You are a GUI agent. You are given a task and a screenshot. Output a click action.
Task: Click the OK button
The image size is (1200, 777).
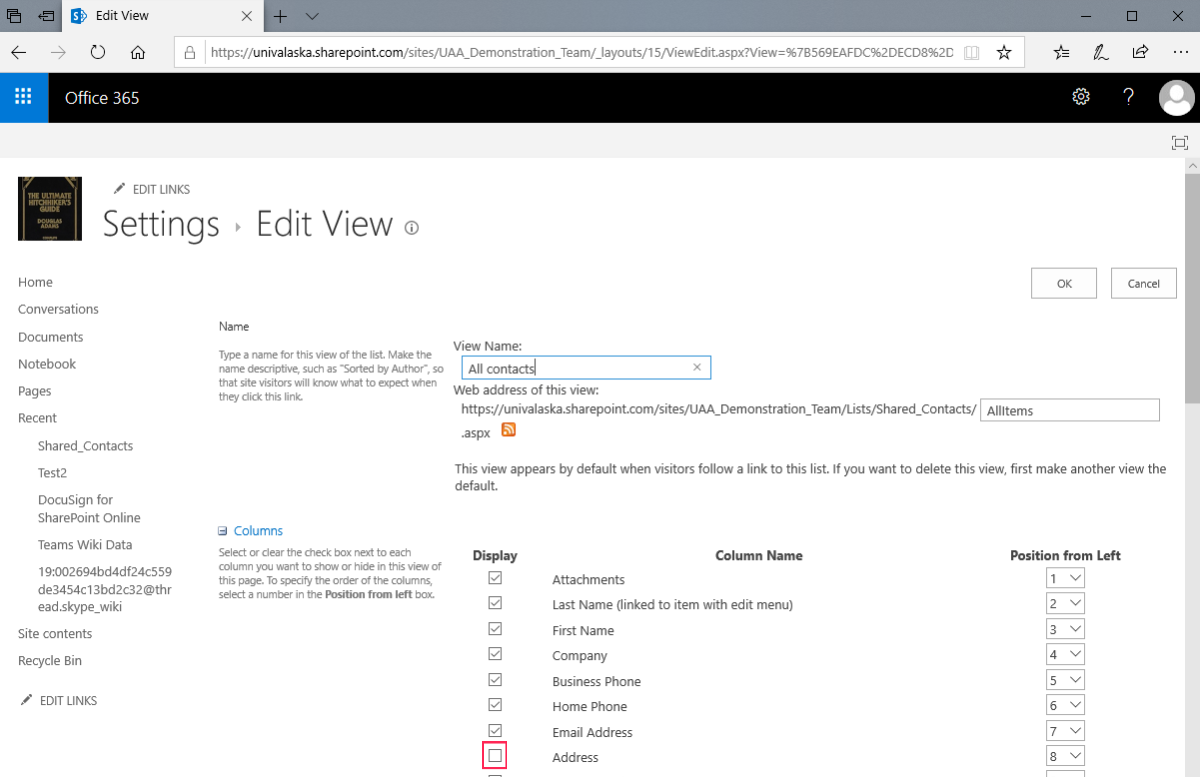(x=1063, y=283)
